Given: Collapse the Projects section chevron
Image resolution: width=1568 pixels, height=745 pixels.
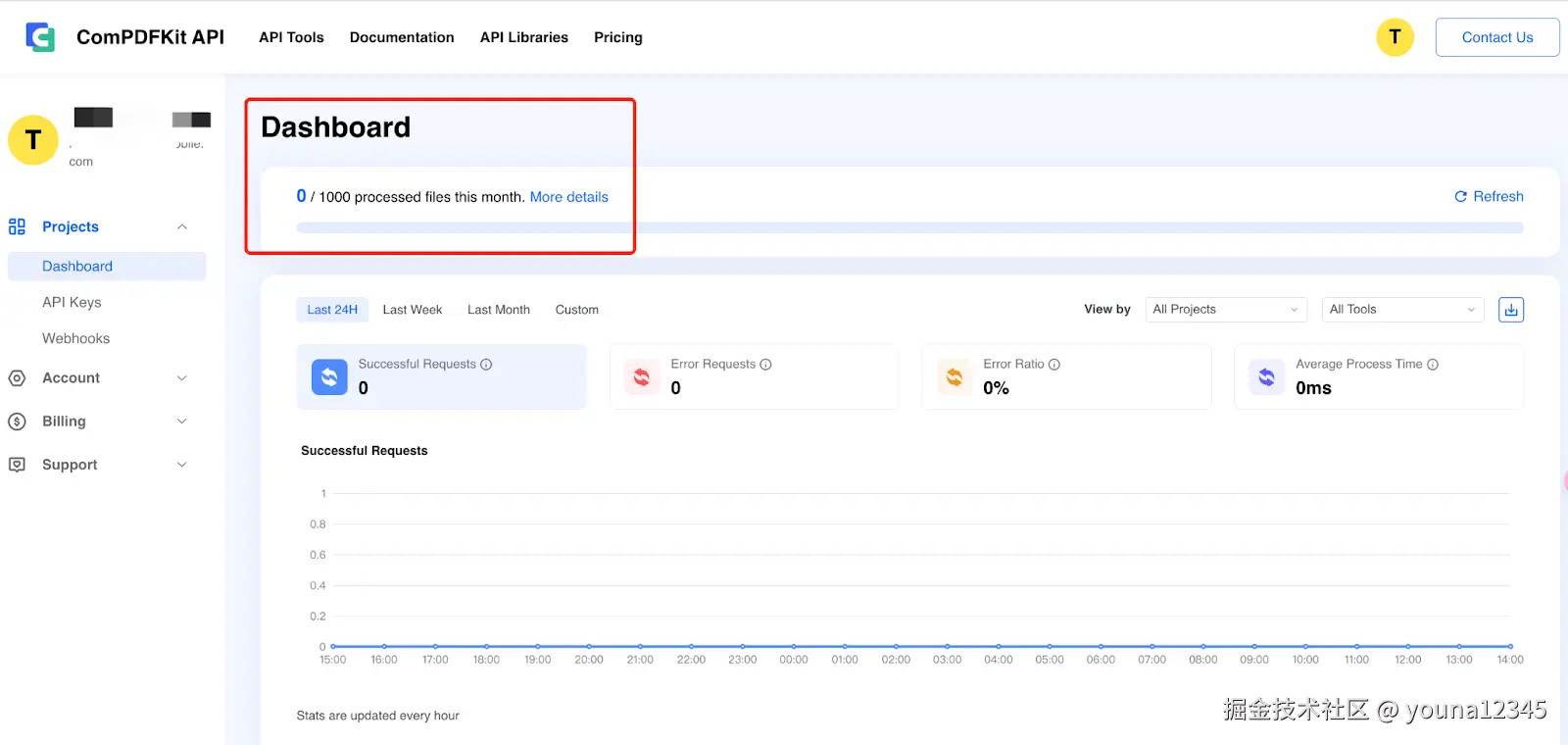Looking at the screenshot, I should click(182, 226).
